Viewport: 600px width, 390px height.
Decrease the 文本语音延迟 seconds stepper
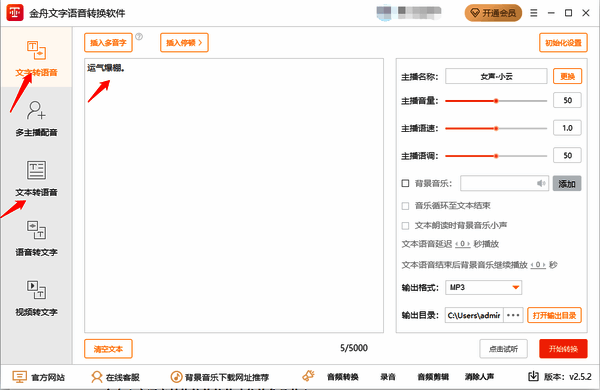(x=457, y=244)
